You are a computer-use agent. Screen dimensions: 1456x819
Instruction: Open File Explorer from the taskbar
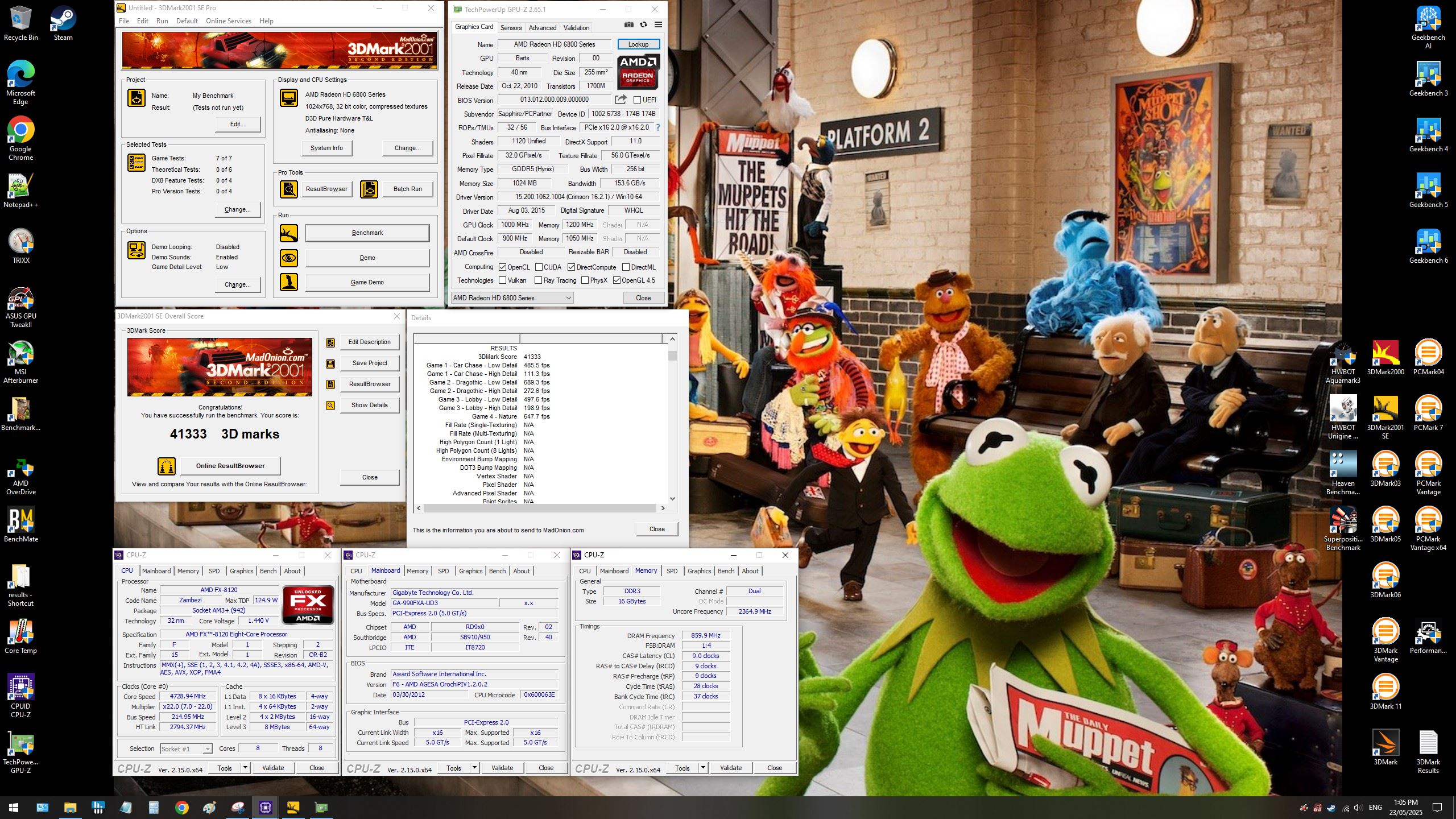[x=70, y=808]
